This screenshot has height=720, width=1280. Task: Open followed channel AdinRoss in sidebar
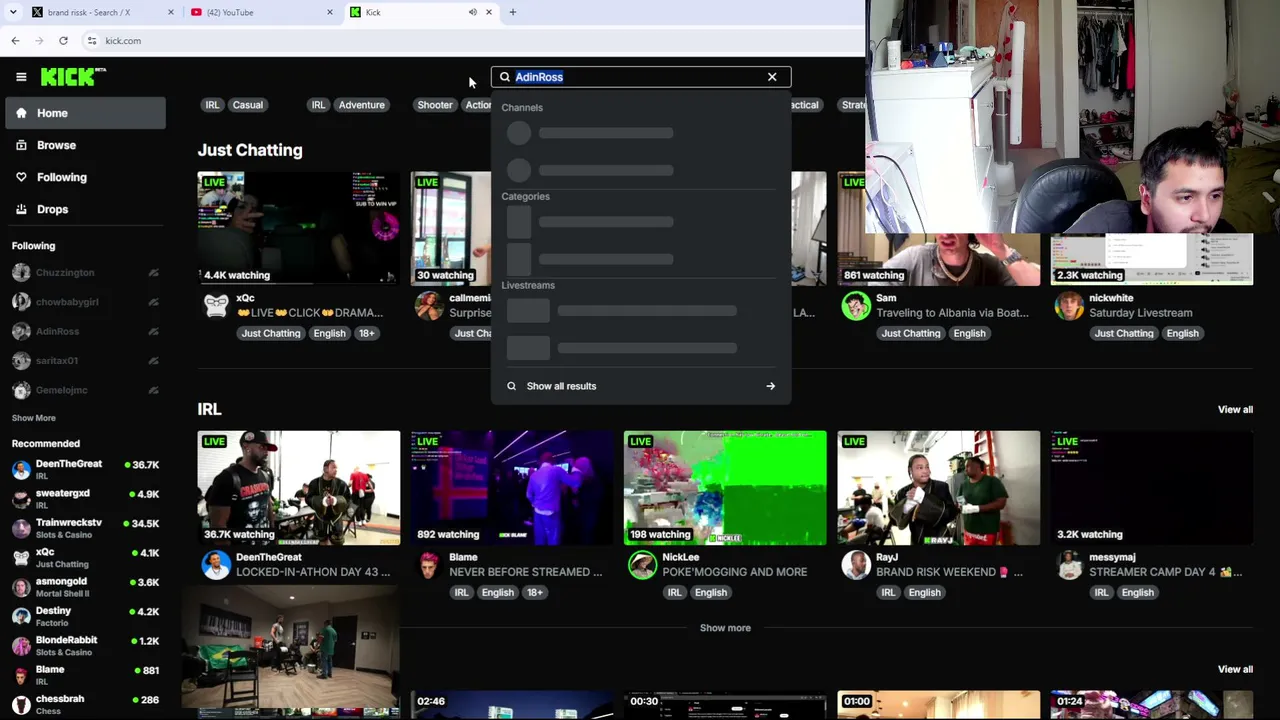[x=86, y=331]
